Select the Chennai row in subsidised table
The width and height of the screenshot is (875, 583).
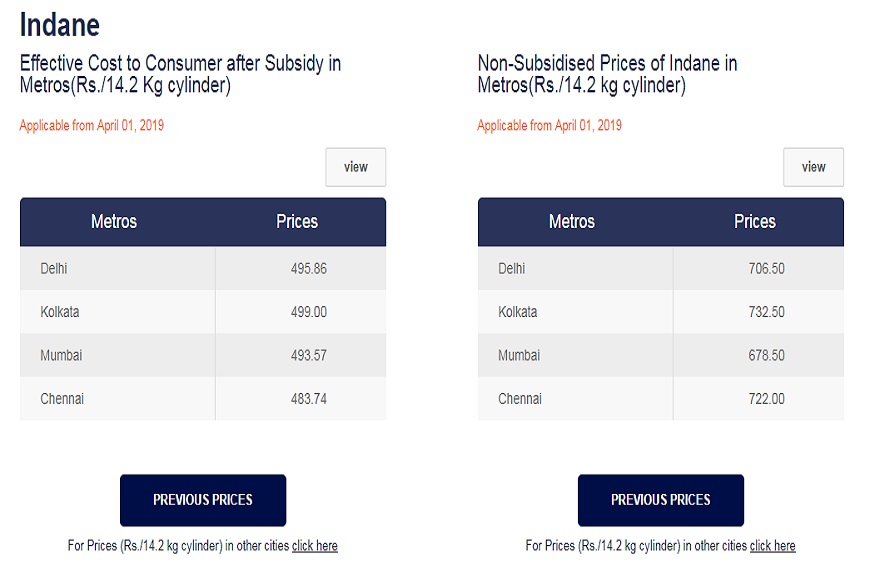(x=203, y=398)
